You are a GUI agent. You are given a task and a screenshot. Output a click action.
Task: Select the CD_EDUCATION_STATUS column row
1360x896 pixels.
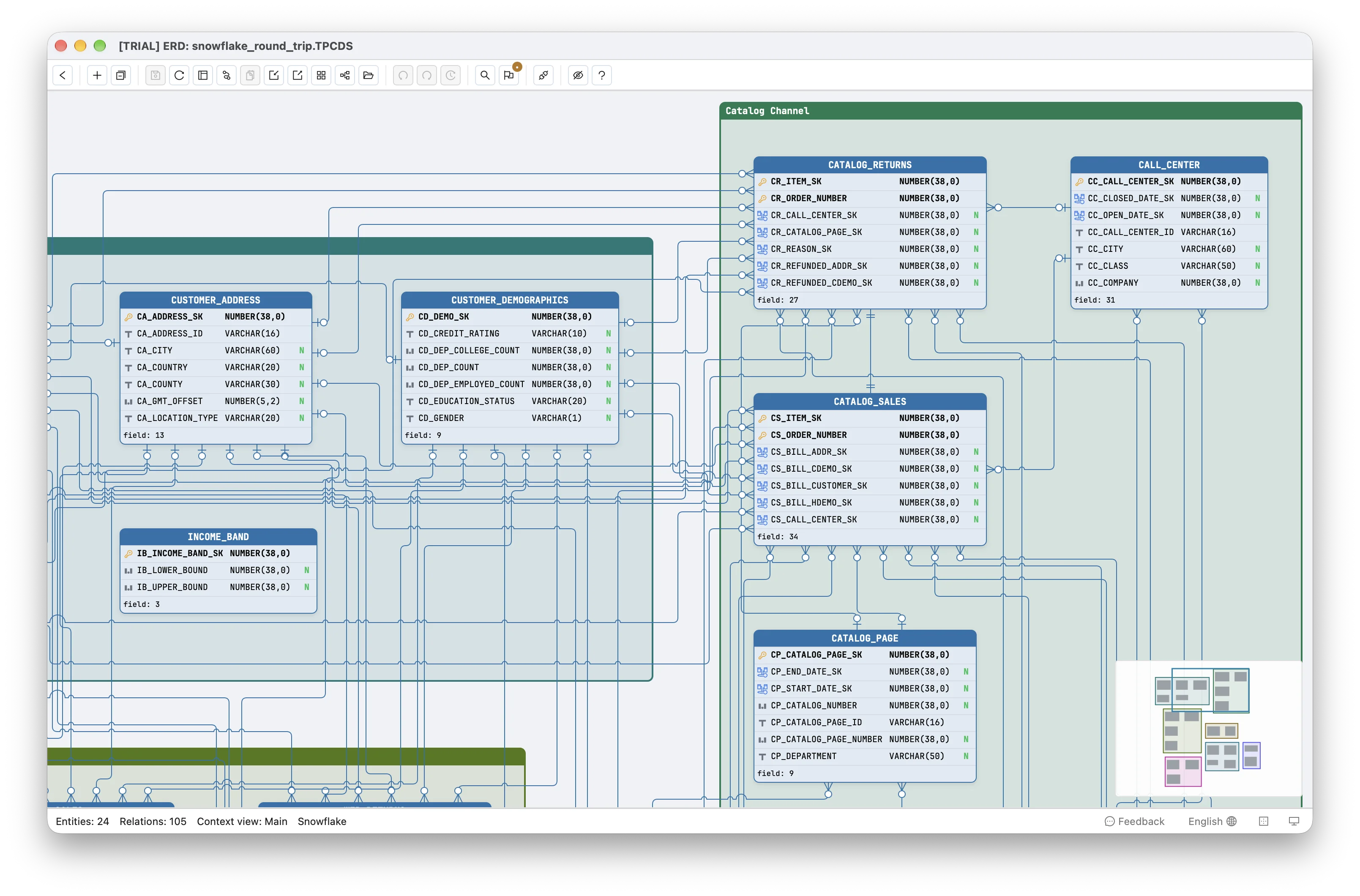coord(510,401)
